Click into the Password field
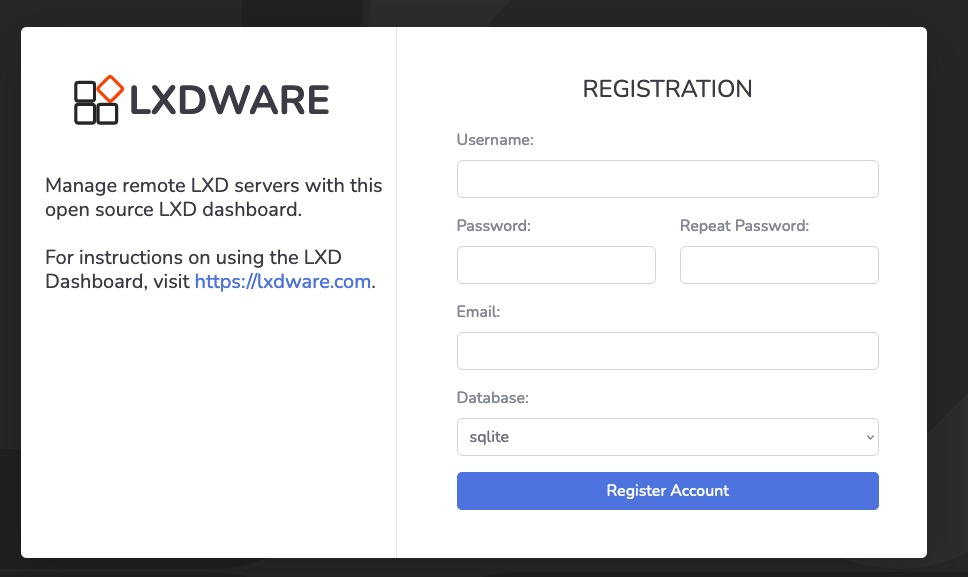The width and height of the screenshot is (968, 577). (556, 265)
